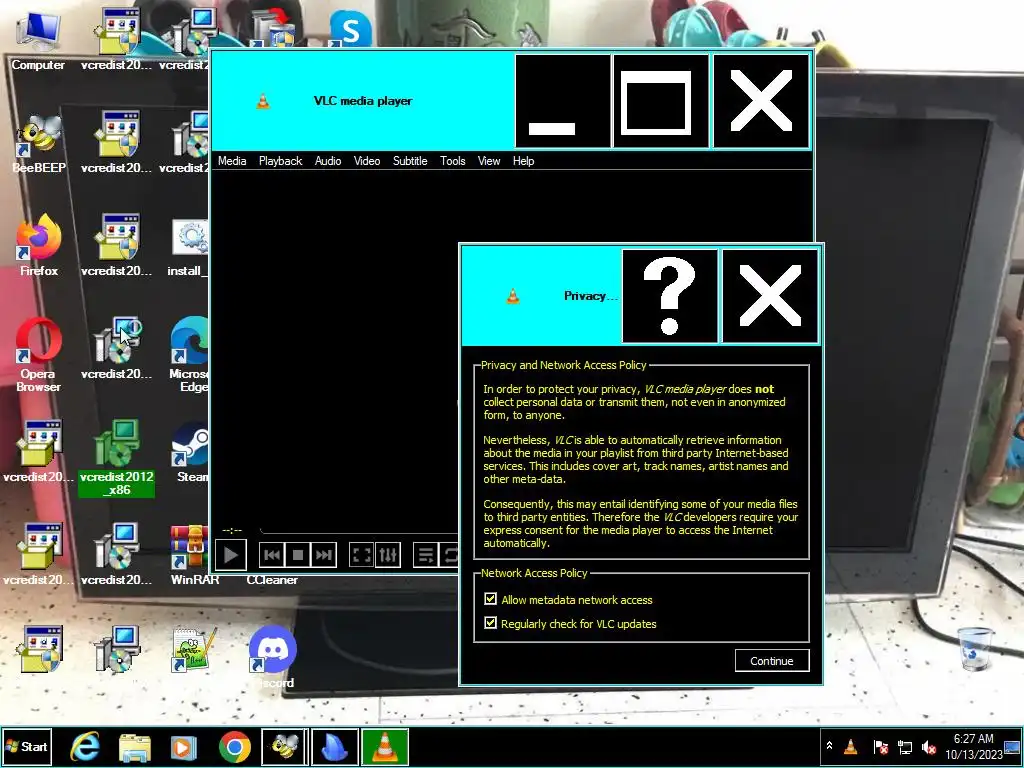Select the BeeBEEP desktop shortcut
Image resolution: width=1024 pixels, height=768 pixels.
click(x=39, y=145)
